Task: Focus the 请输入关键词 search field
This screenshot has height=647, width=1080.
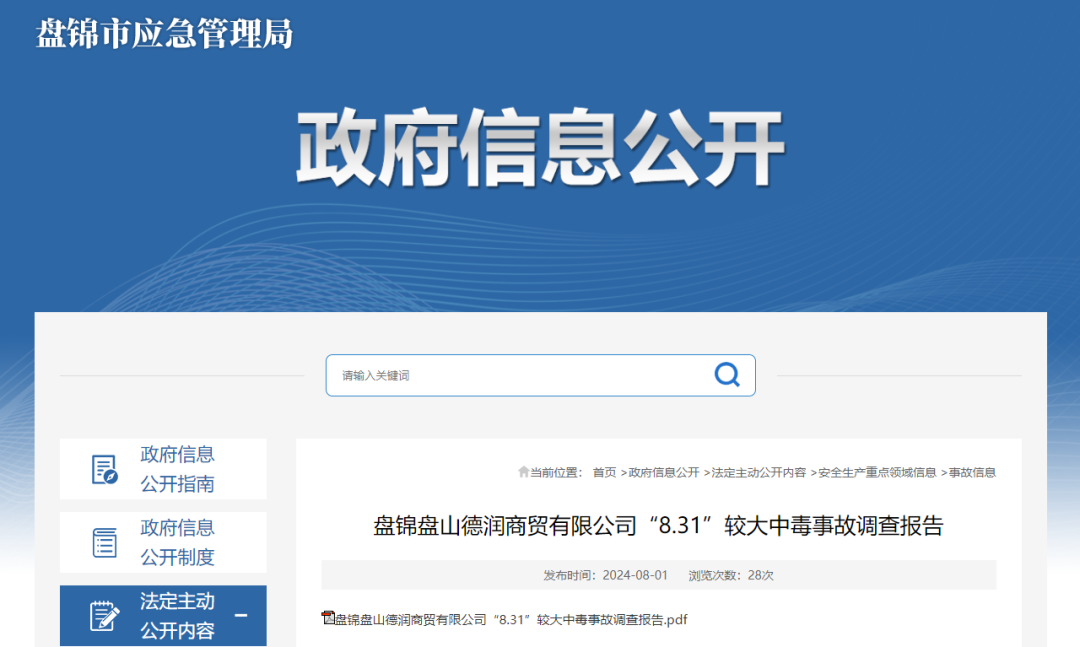Action: click(x=520, y=375)
